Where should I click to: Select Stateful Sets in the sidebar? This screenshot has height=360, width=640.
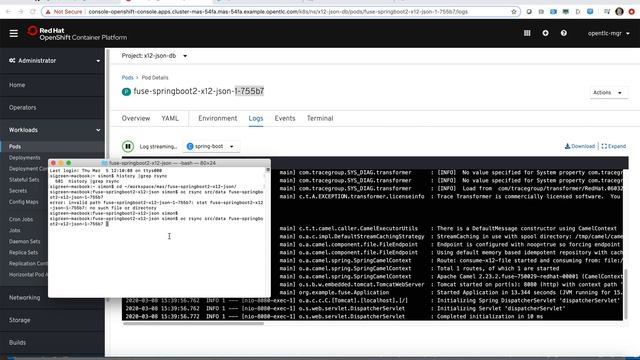24,180
